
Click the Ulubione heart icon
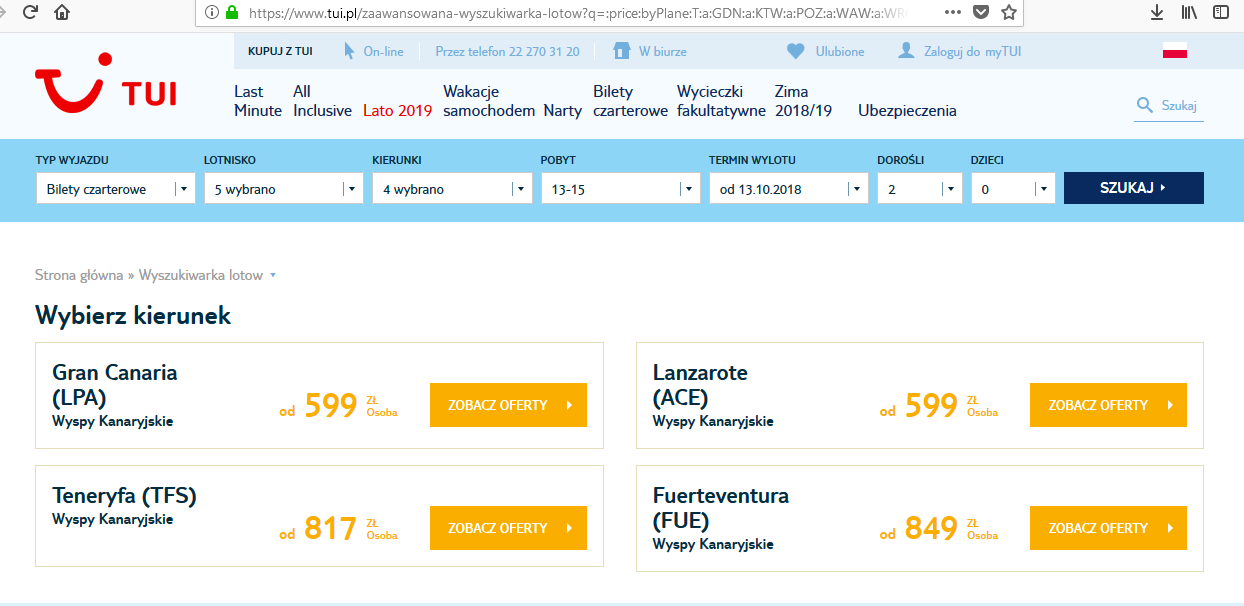tap(796, 51)
